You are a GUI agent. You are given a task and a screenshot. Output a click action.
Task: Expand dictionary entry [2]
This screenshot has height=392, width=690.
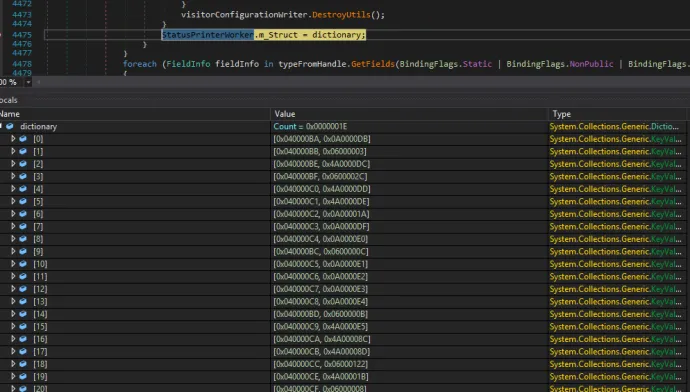(13, 164)
